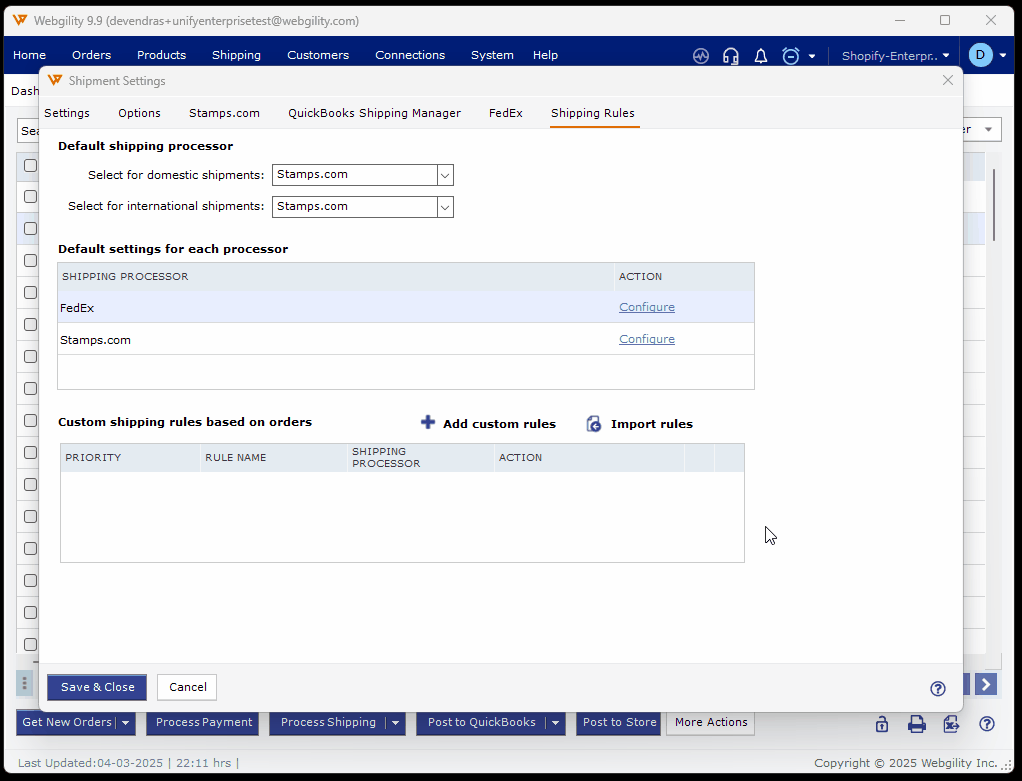Click the next page arrow button
This screenshot has height=781, width=1022.
tap(986, 685)
